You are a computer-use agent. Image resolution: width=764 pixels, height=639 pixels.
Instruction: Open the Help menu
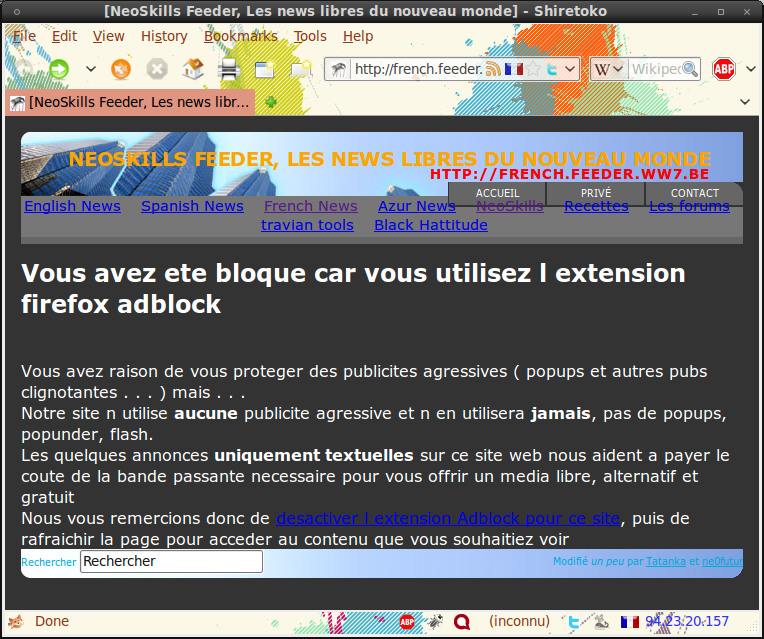[358, 36]
